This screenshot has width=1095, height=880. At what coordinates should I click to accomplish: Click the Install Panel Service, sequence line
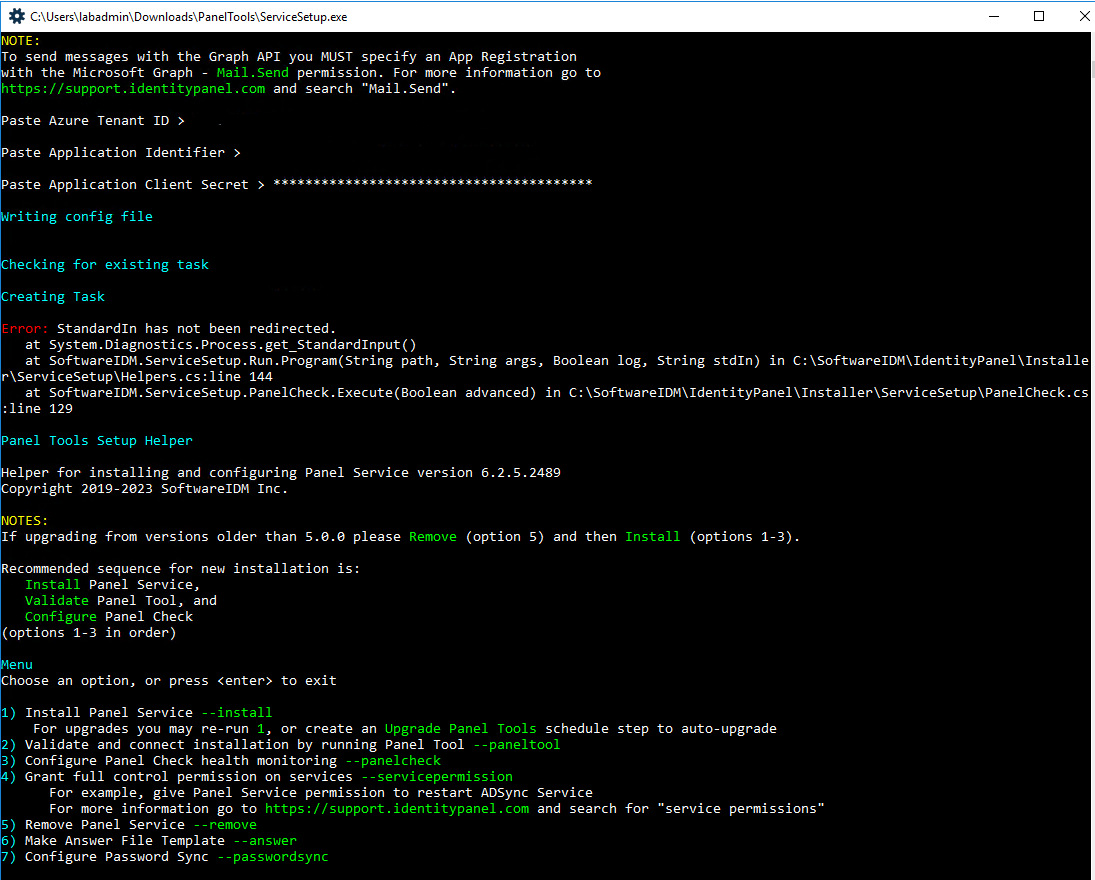[112, 585]
